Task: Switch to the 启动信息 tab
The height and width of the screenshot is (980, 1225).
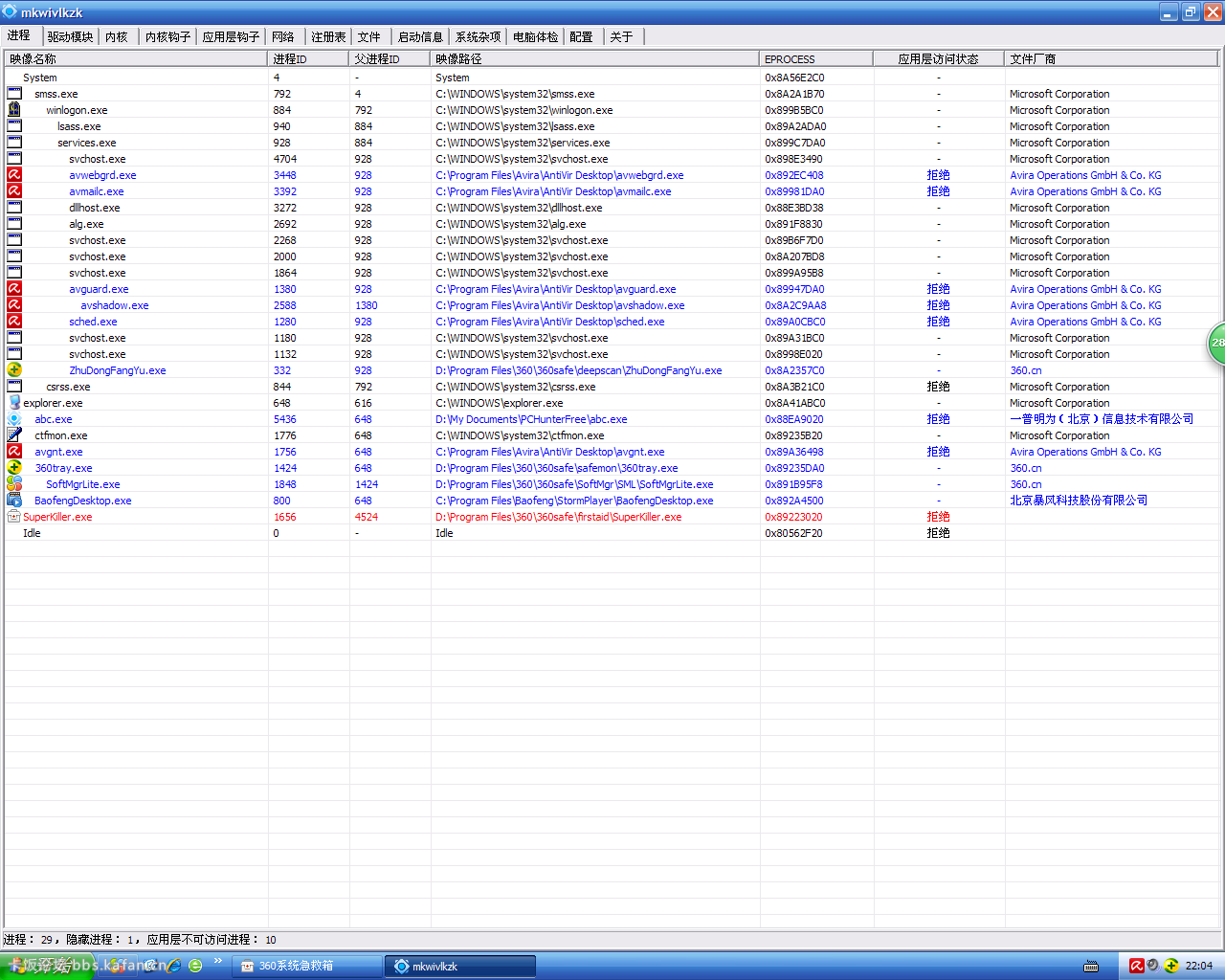Action: click(x=420, y=36)
